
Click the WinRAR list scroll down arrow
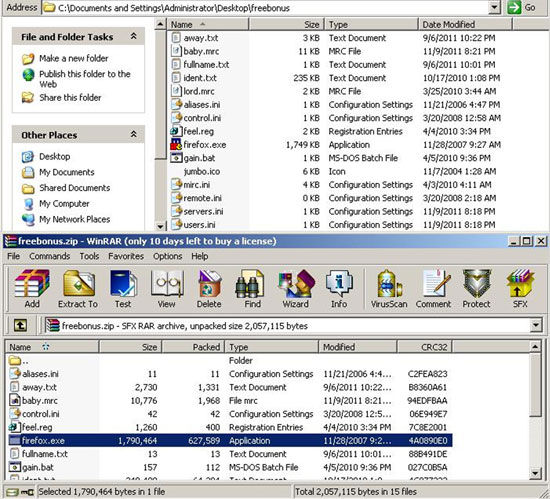pos(535,474)
